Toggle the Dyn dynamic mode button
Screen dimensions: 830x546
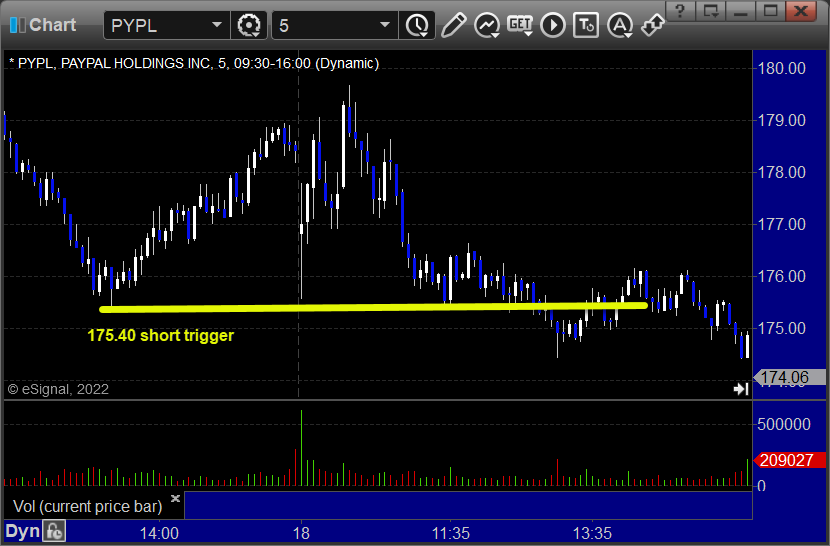tap(23, 531)
